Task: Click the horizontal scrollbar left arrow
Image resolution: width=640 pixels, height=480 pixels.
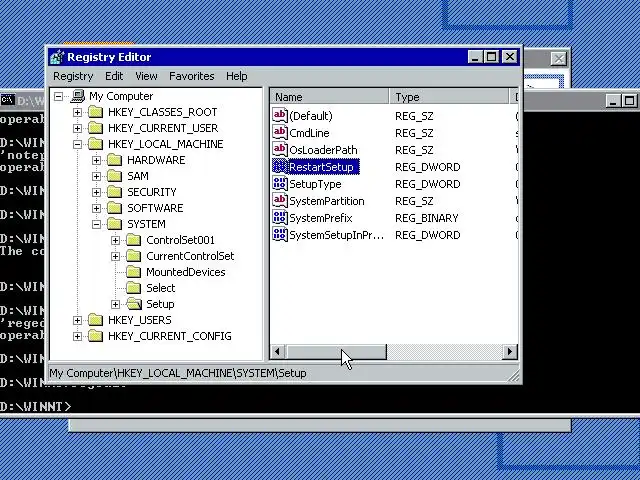Action: pos(278,352)
